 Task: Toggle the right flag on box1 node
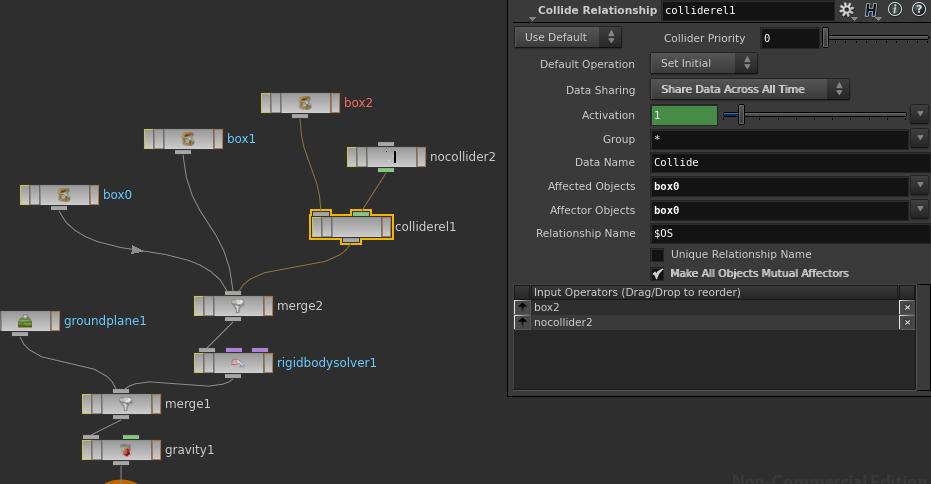(x=218, y=139)
